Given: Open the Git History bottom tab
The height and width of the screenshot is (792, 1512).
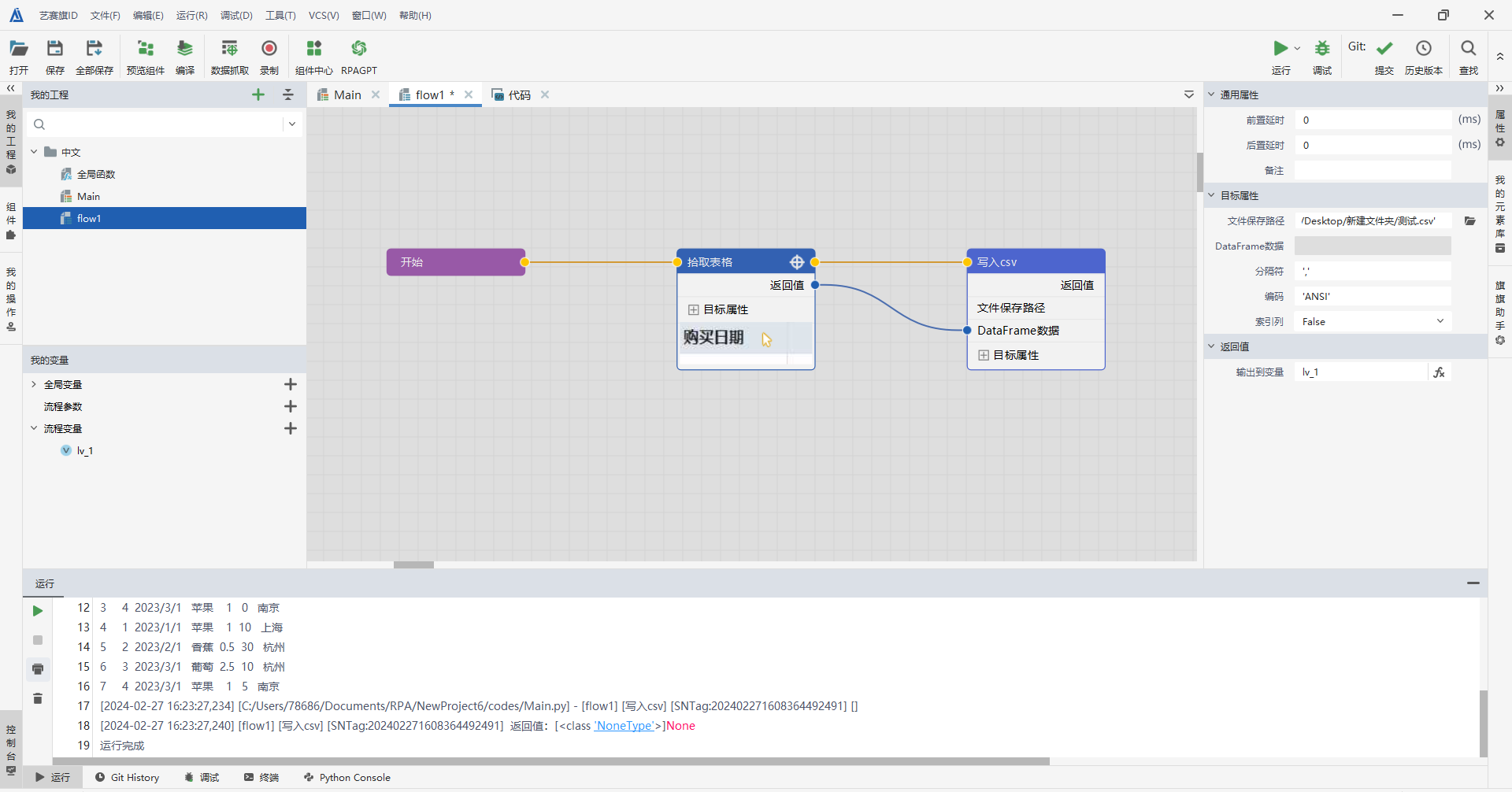Looking at the screenshot, I should (x=127, y=778).
